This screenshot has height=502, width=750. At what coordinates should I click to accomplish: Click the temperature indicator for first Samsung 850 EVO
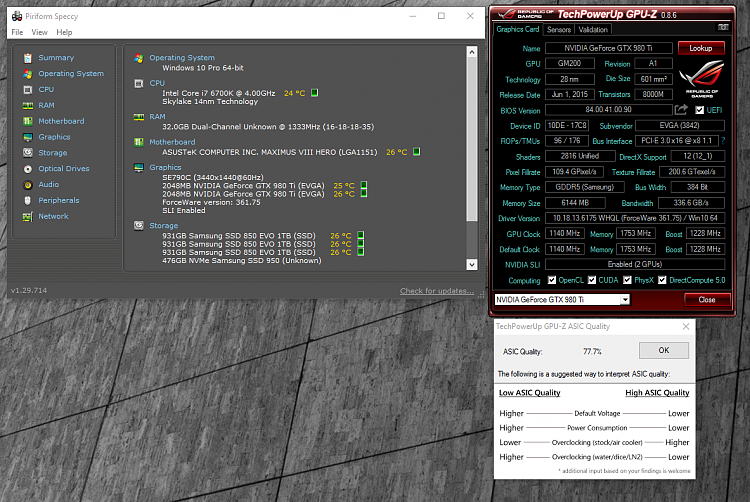[361, 235]
